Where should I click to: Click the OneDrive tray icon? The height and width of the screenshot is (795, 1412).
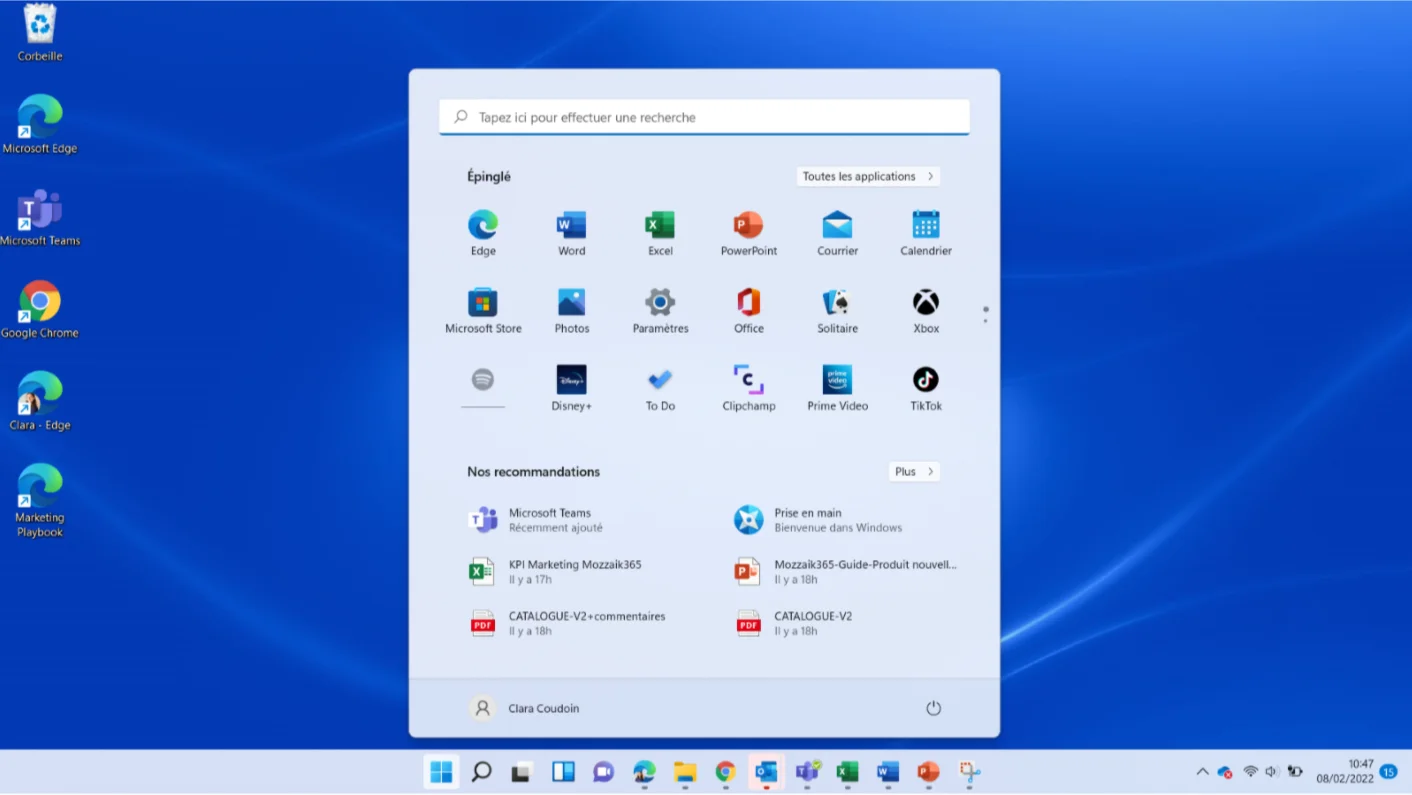coord(1225,772)
